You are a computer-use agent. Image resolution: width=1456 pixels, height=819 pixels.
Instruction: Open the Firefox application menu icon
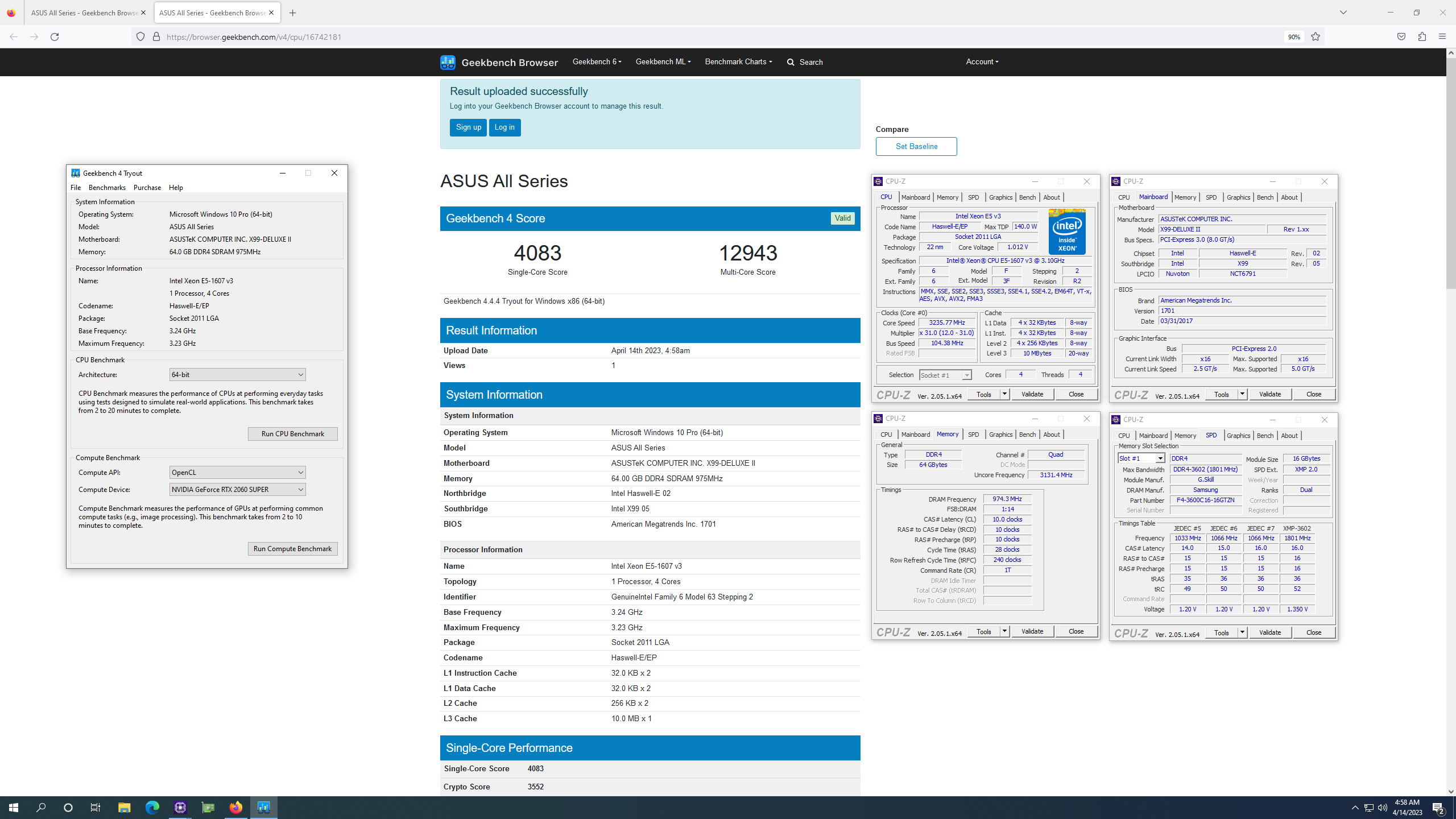click(1442, 37)
